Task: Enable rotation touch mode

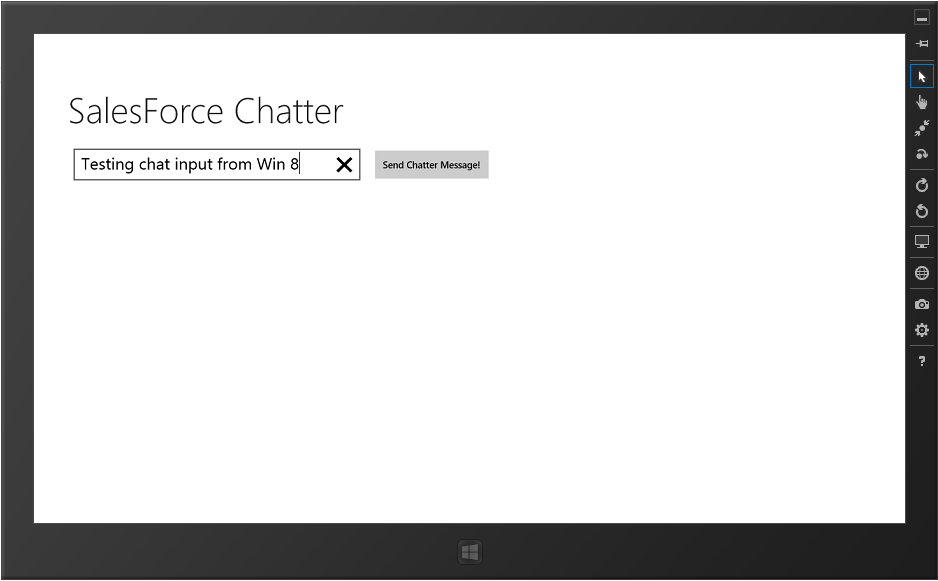Action: (922, 154)
